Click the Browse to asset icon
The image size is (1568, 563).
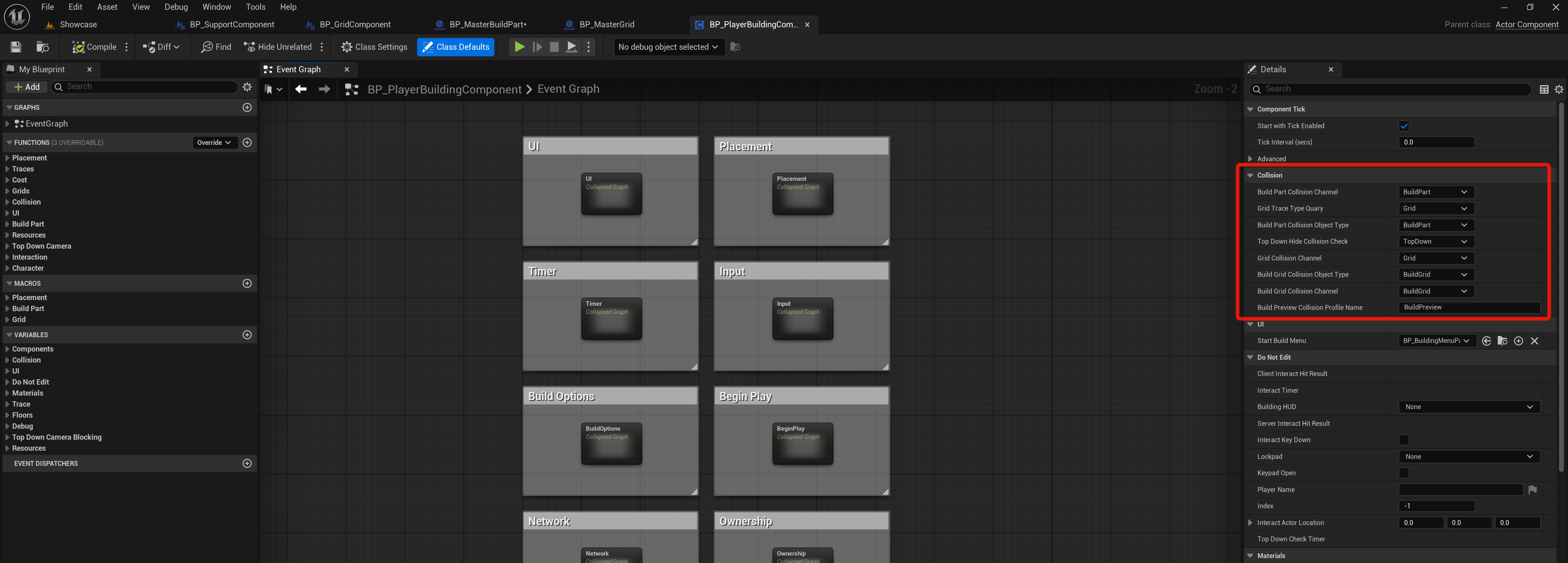[42, 47]
